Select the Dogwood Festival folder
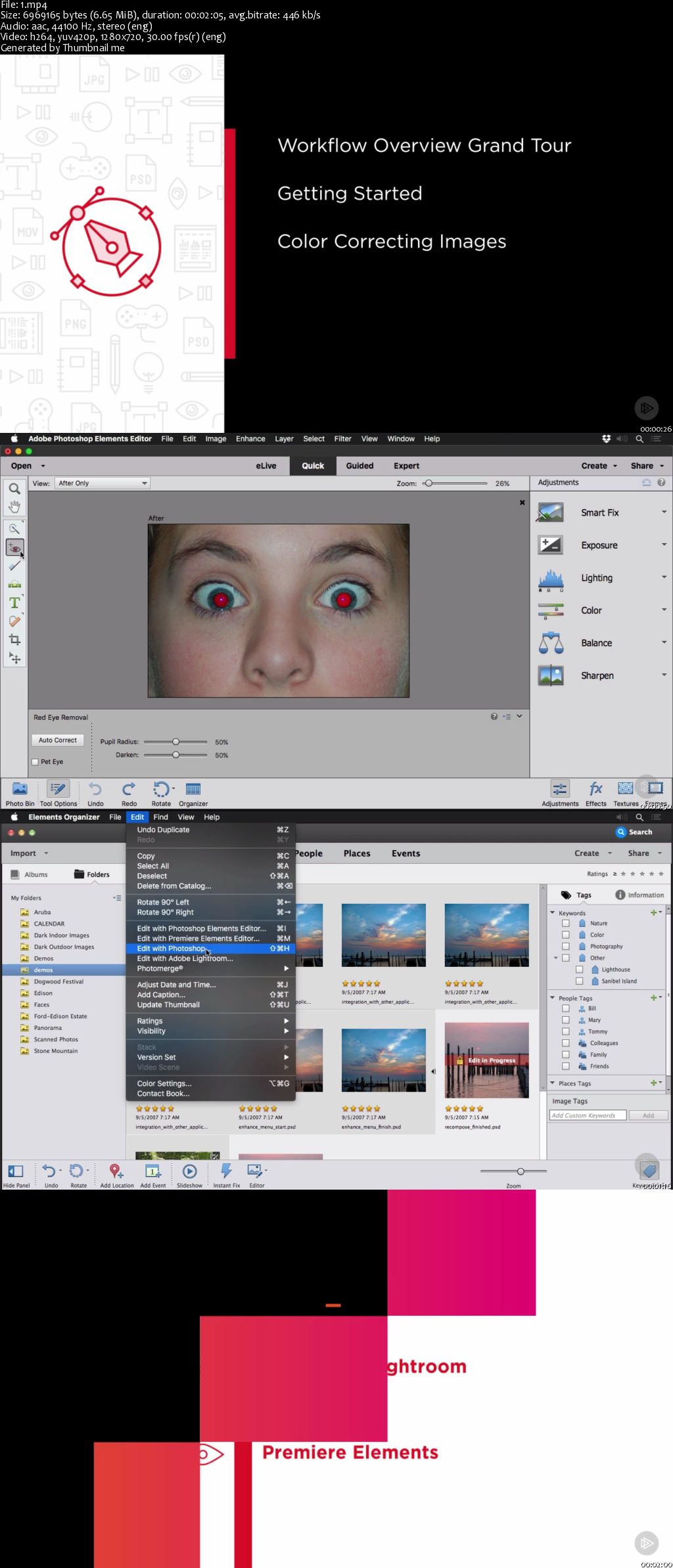Screen dimensions: 673x1568 click(58, 981)
